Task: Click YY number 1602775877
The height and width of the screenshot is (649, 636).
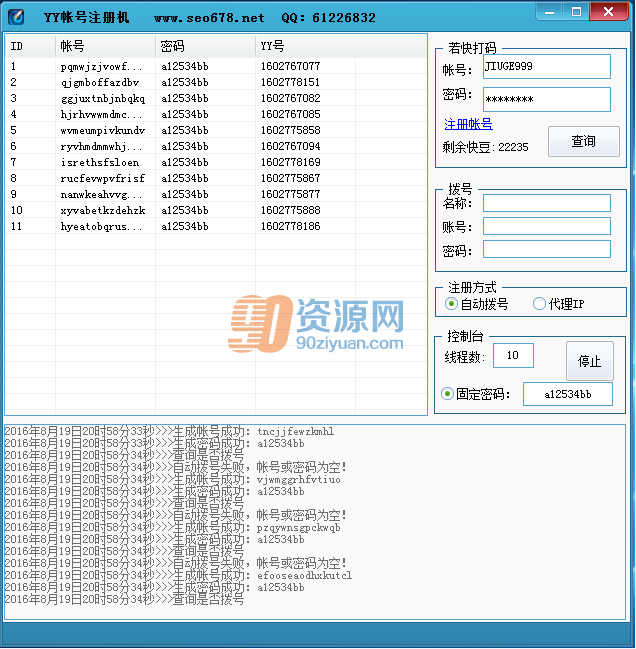Action: (290, 195)
